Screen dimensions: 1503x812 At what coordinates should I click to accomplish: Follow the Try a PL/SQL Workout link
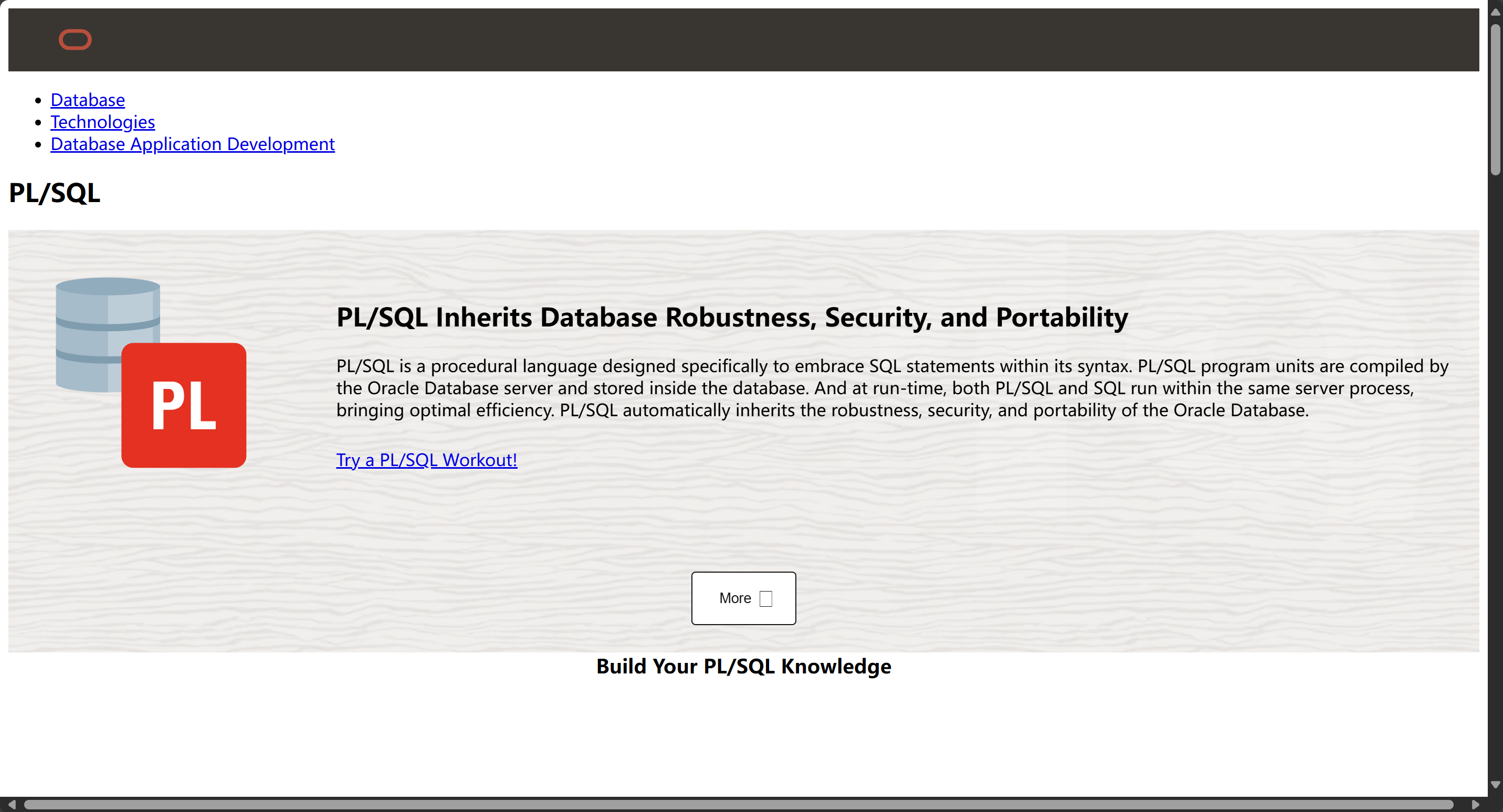coord(426,460)
